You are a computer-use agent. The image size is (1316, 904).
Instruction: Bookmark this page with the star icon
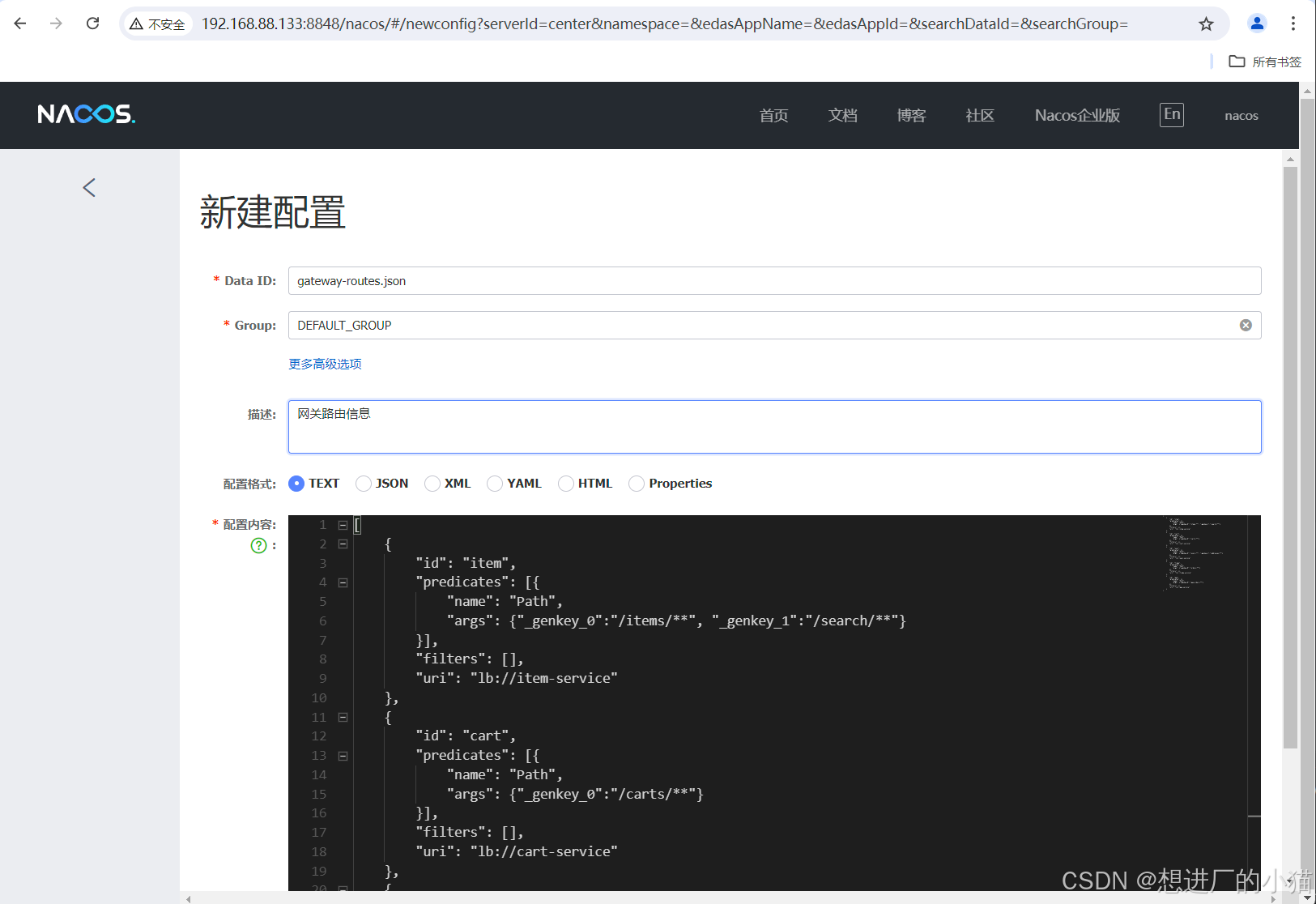tap(1207, 23)
